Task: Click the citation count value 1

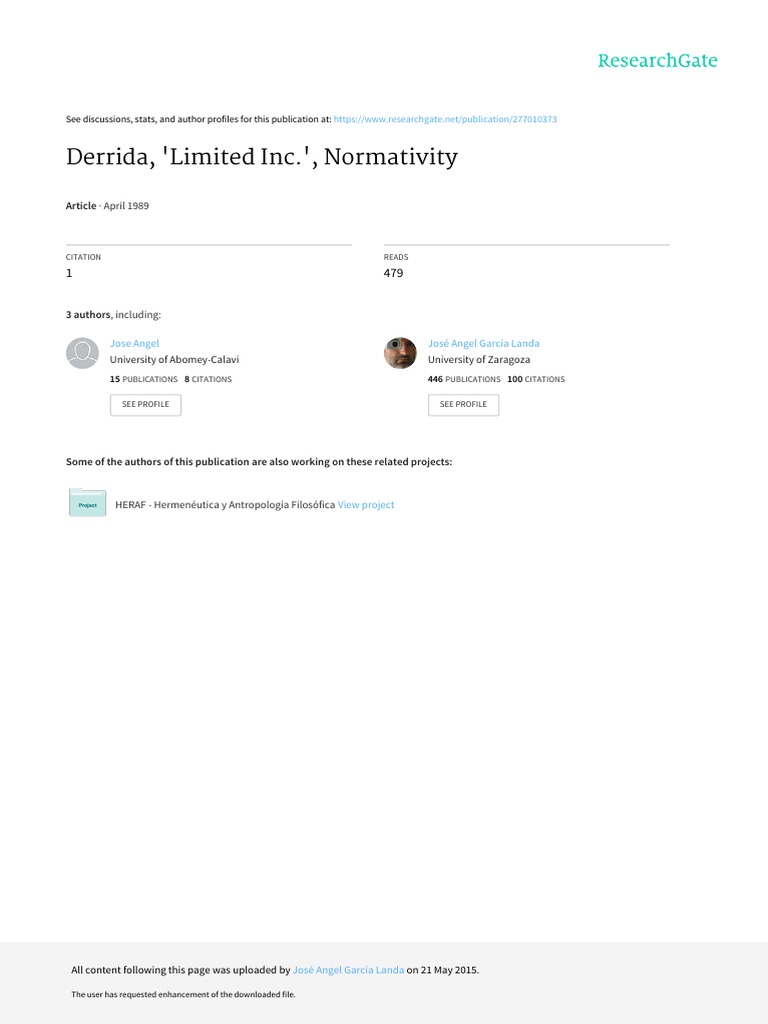Action: click(x=69, y=273)
